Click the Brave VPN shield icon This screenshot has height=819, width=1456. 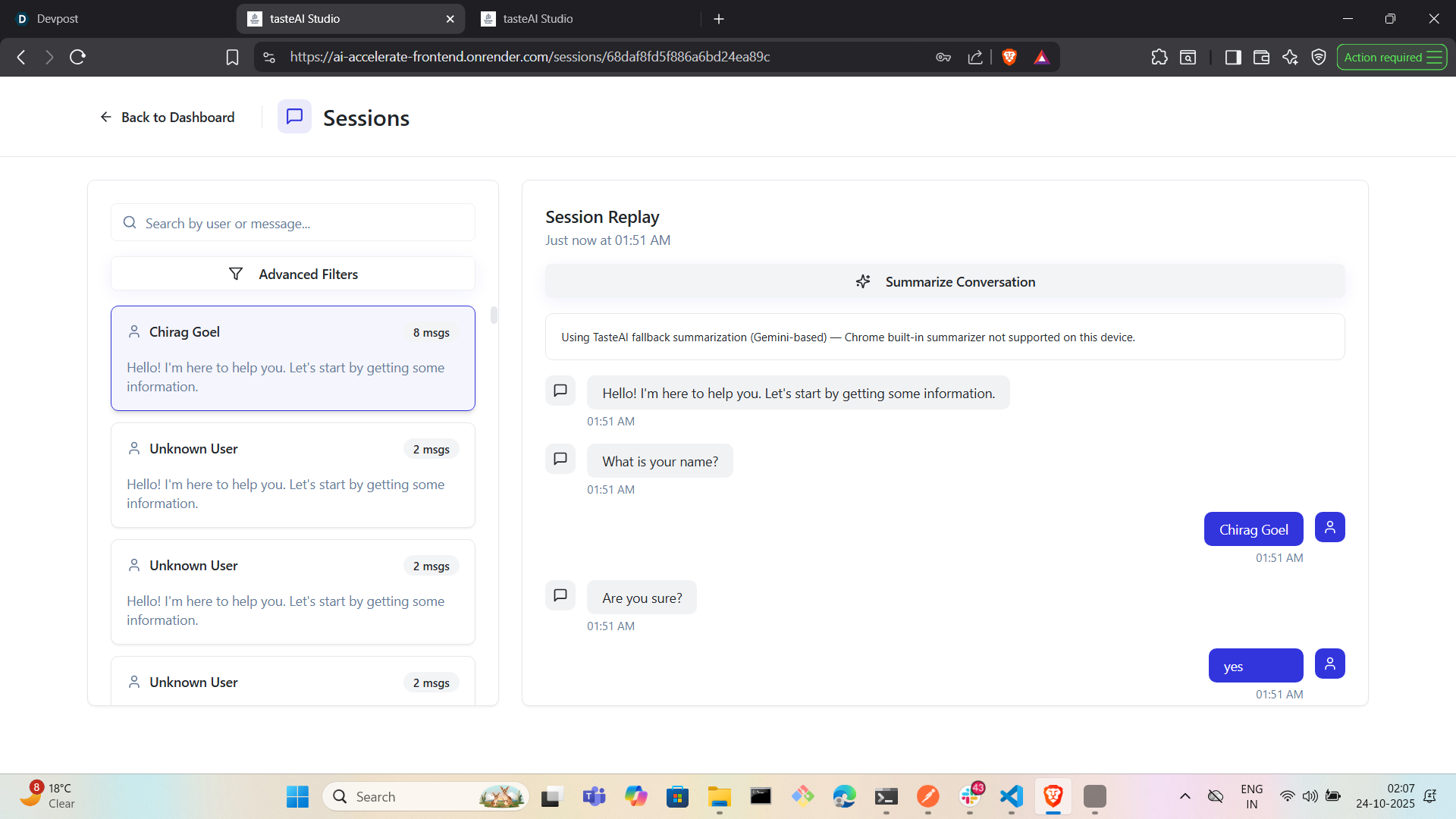[x=1319, y=57]
